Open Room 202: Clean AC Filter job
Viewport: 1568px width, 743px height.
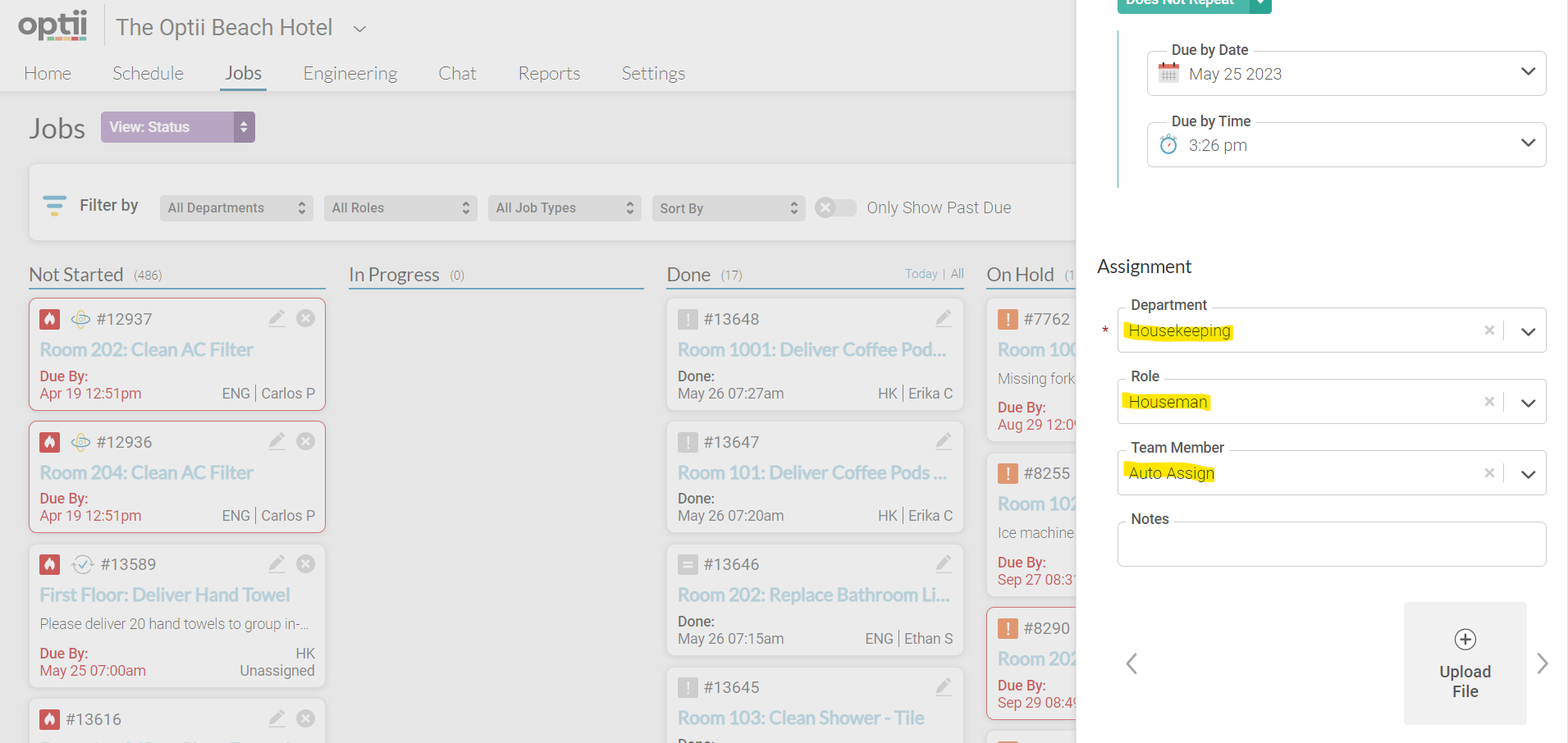click(147, 350)
